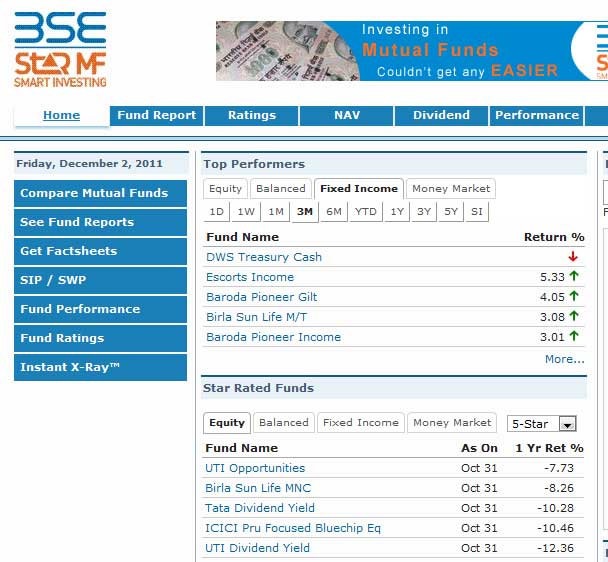Viewport: 608px width, 562px height.
Task: Open the Fund Report menu
Action: [157, 116]
